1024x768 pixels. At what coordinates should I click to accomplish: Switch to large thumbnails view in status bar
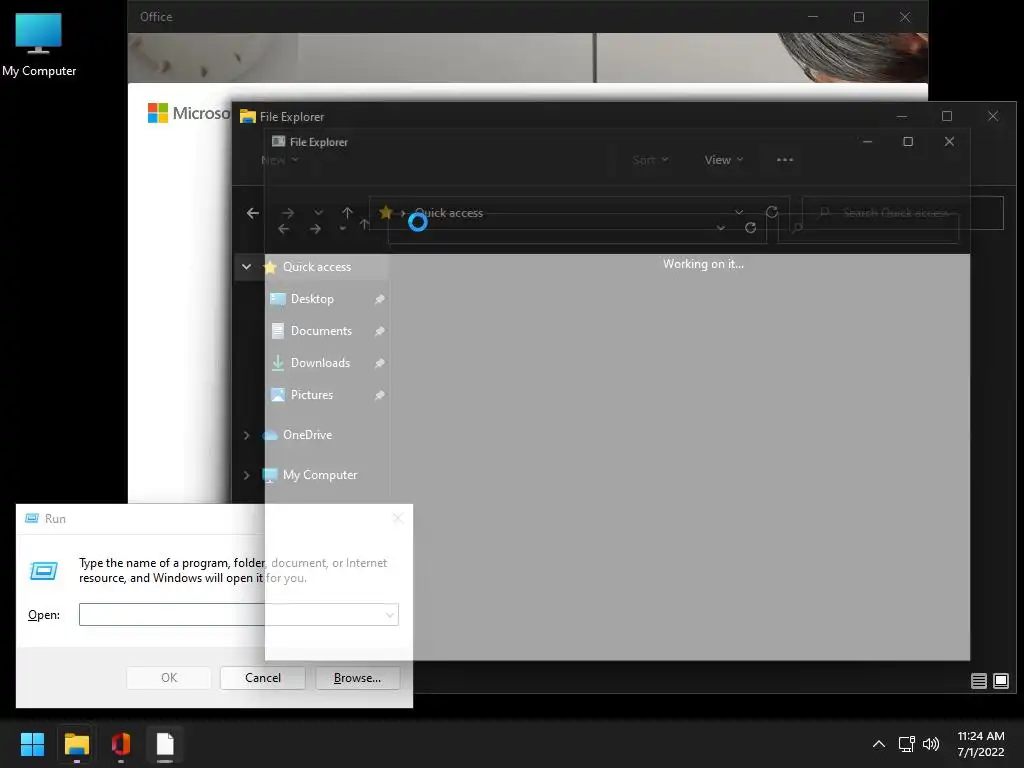[1000, 681]
